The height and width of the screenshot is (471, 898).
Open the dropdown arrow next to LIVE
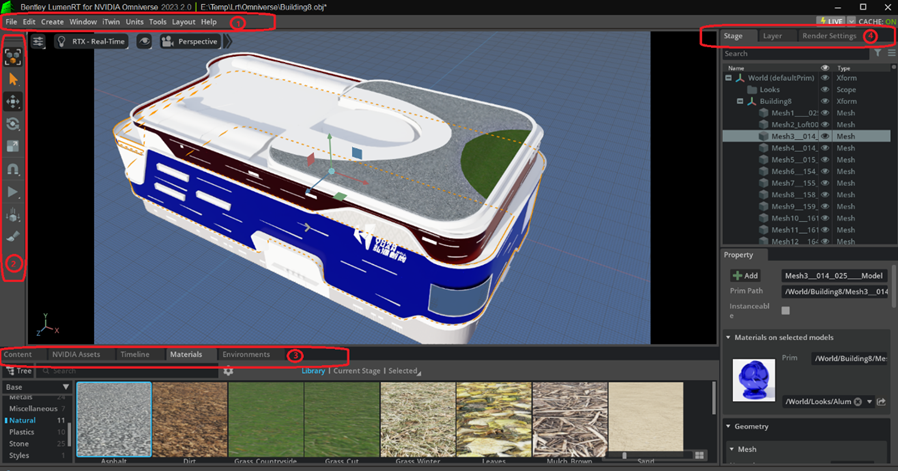(x=851, y=21)
